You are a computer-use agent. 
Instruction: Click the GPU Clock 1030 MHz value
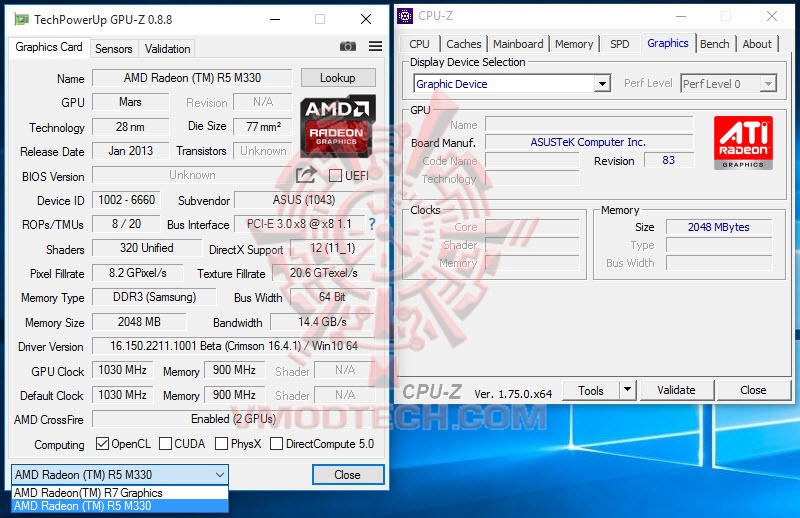[x=122, y=369]
